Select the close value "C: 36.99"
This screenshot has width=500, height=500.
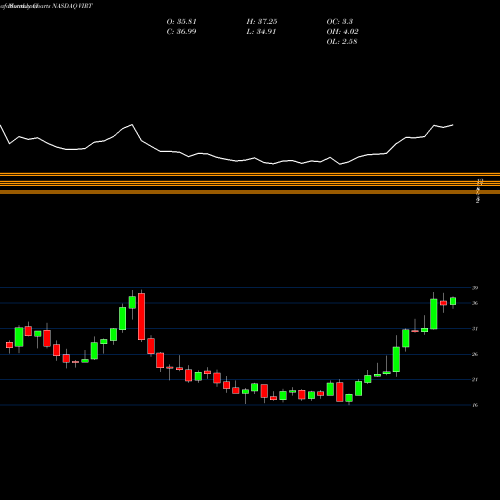click(x=181, y=32)
